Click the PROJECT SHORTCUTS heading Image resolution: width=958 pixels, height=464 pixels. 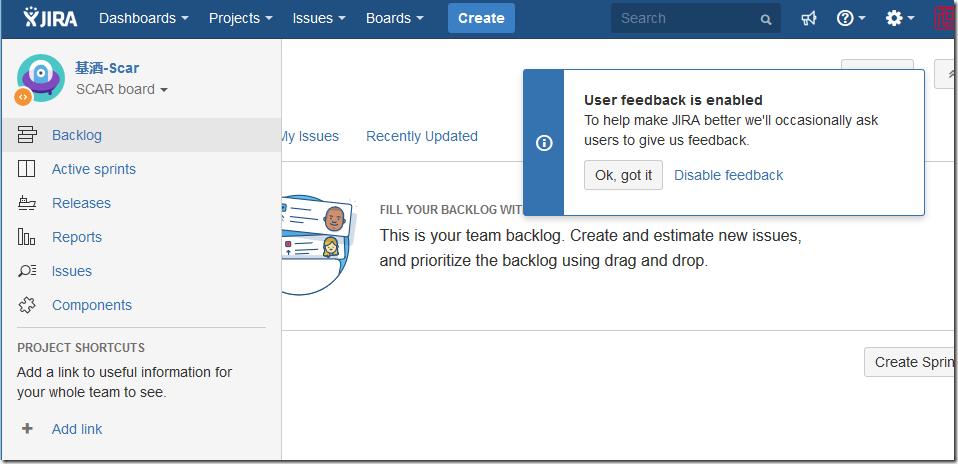(81, 348)
